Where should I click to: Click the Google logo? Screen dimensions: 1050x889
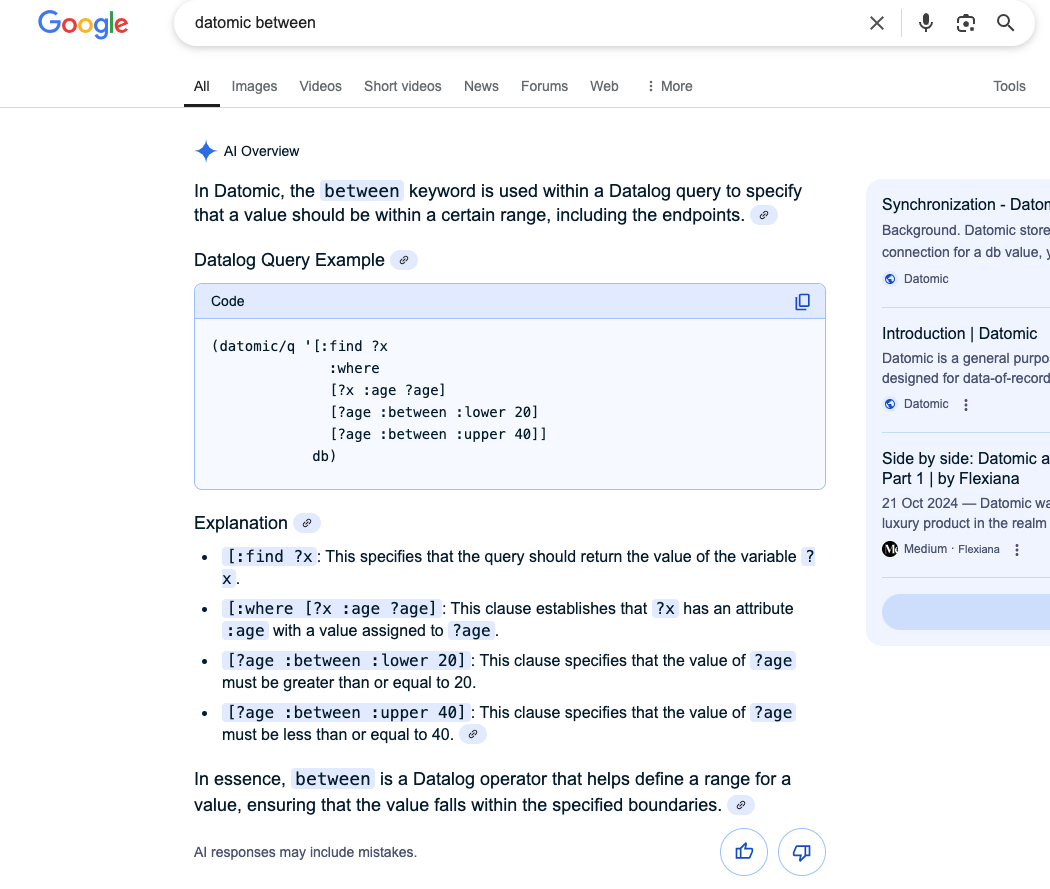click(x=83, y=24)
